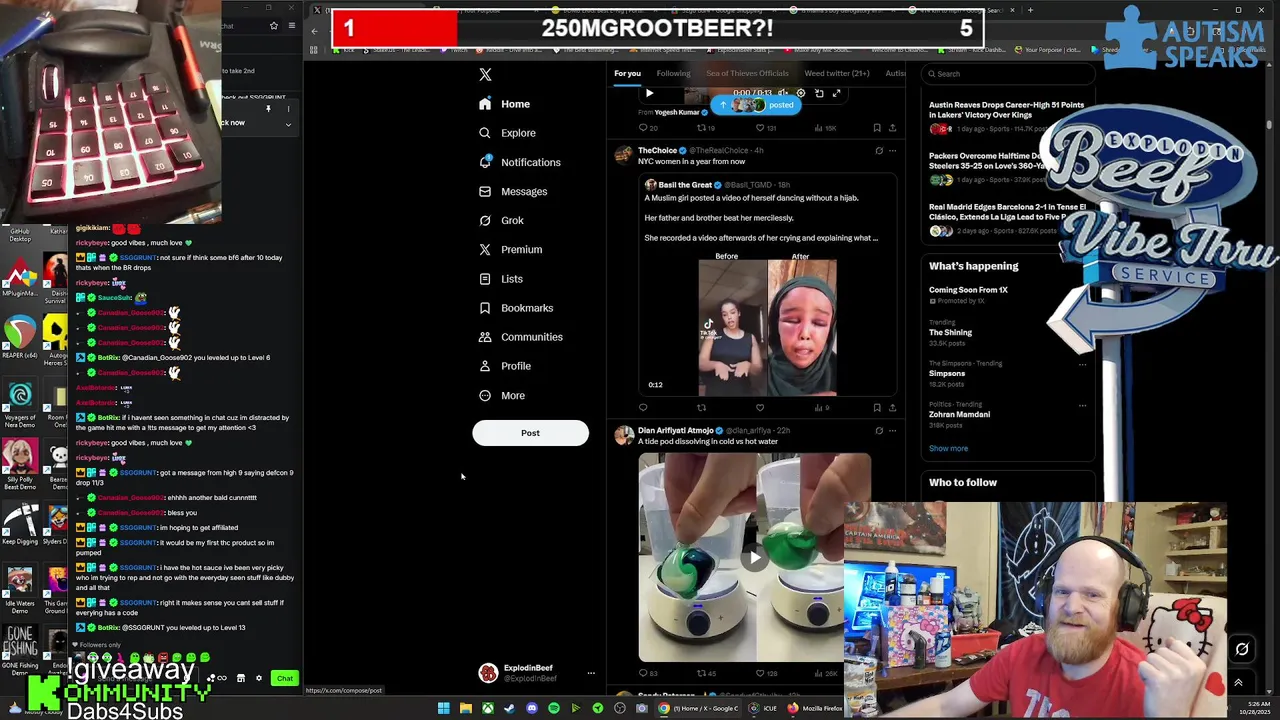The width and height of the screenshot is (1280, 720).
Task: Open Grok icon on Dian Arifiyati post
Action: tap(879, 431)
